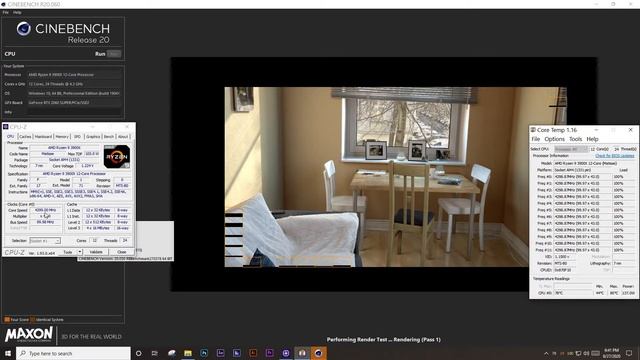Click the Cores count field in CPU-Z
This screenshot has height=360, width=640.
[94, 241]
